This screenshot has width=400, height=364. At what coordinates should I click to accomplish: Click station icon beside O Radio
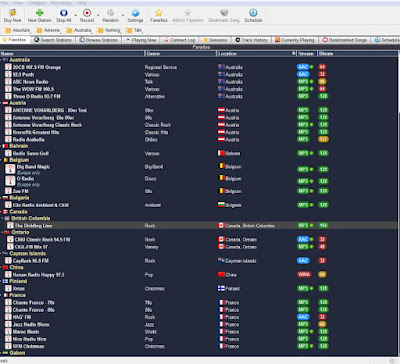[x=10, y=181]
